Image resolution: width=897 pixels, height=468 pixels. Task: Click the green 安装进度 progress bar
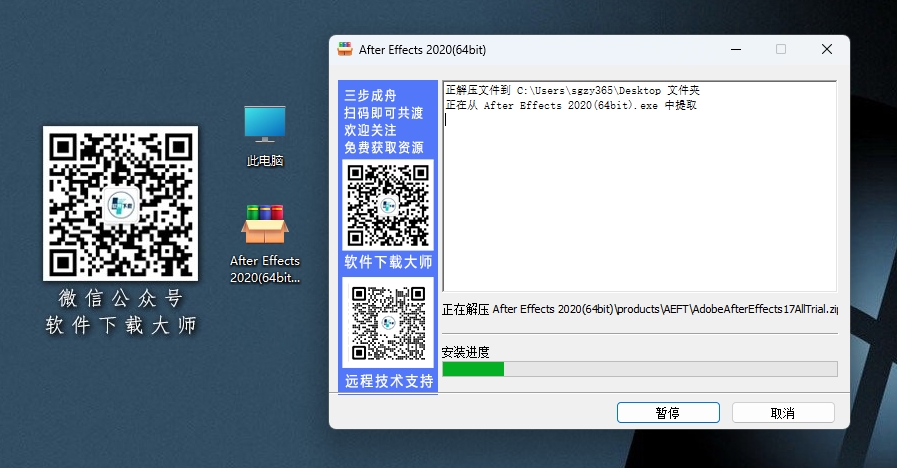click(x=640, y=369)
